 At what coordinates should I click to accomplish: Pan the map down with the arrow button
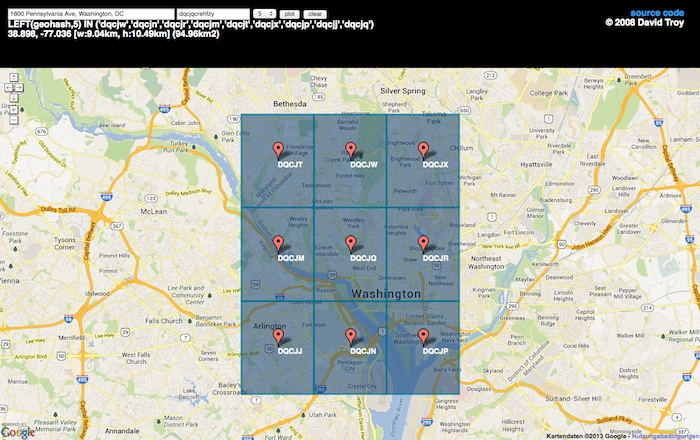[x=14, y=97]
